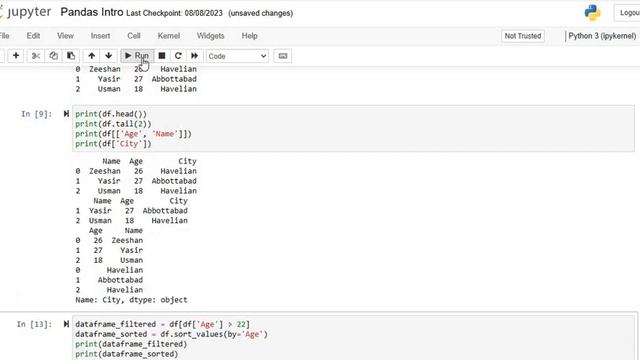Image resolution: width=640 pixels, height=360 pixels.
Task: Open the File menu
Action: (4, 36)
